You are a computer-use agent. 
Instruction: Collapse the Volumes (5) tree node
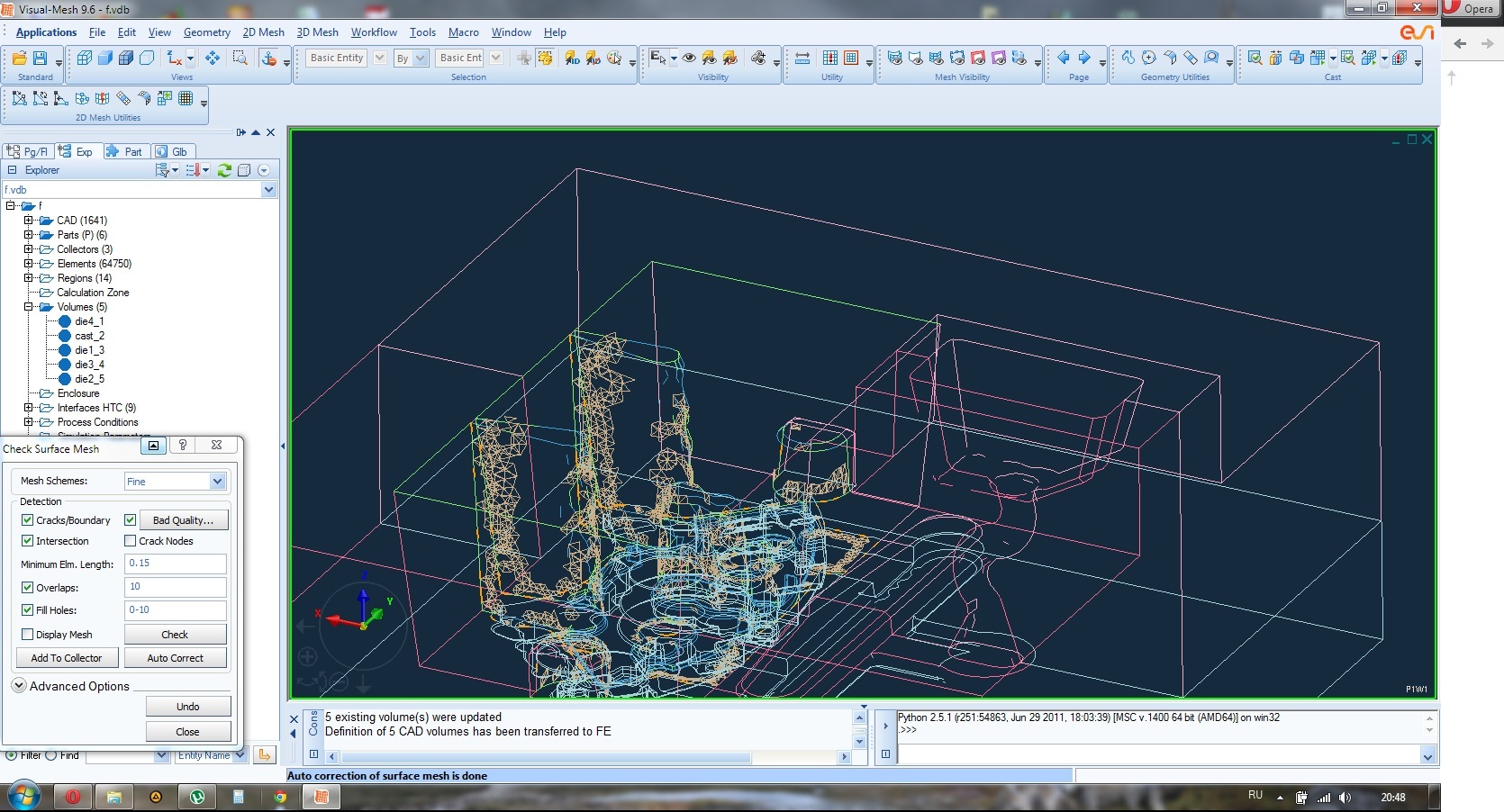point(29,307)
